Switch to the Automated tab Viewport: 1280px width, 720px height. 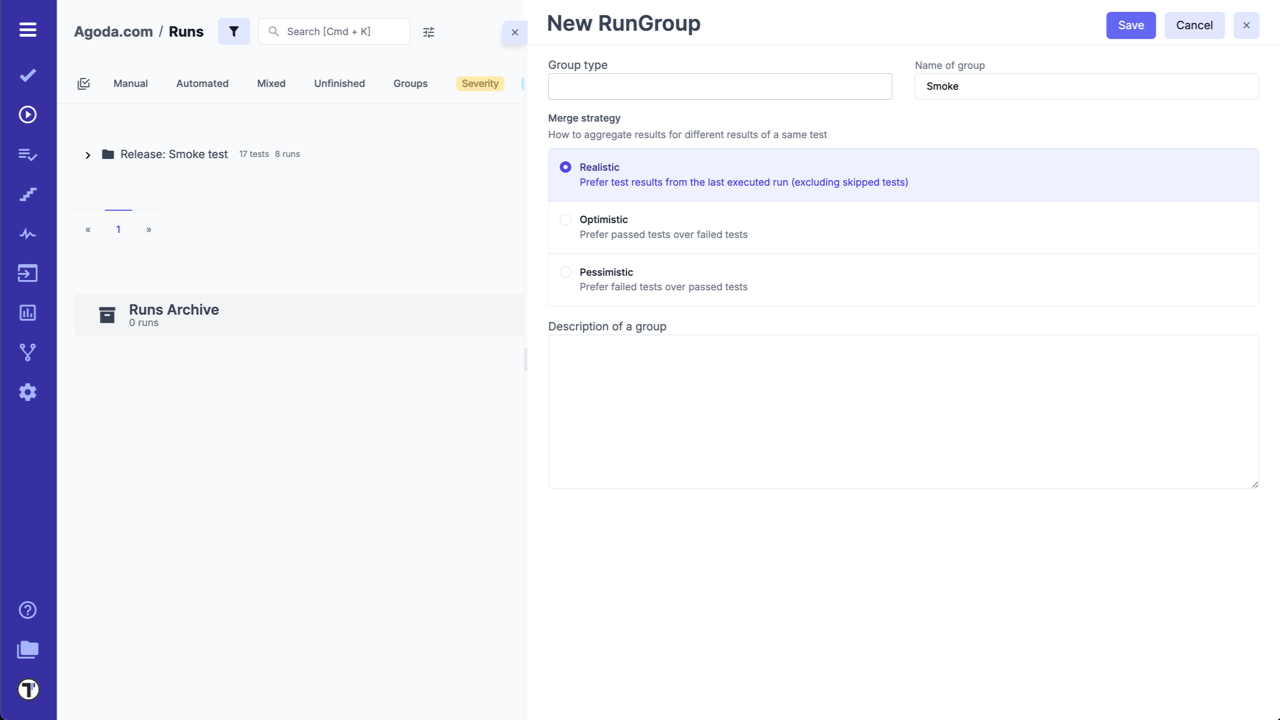pyautogui.click(x=202, y=84)
